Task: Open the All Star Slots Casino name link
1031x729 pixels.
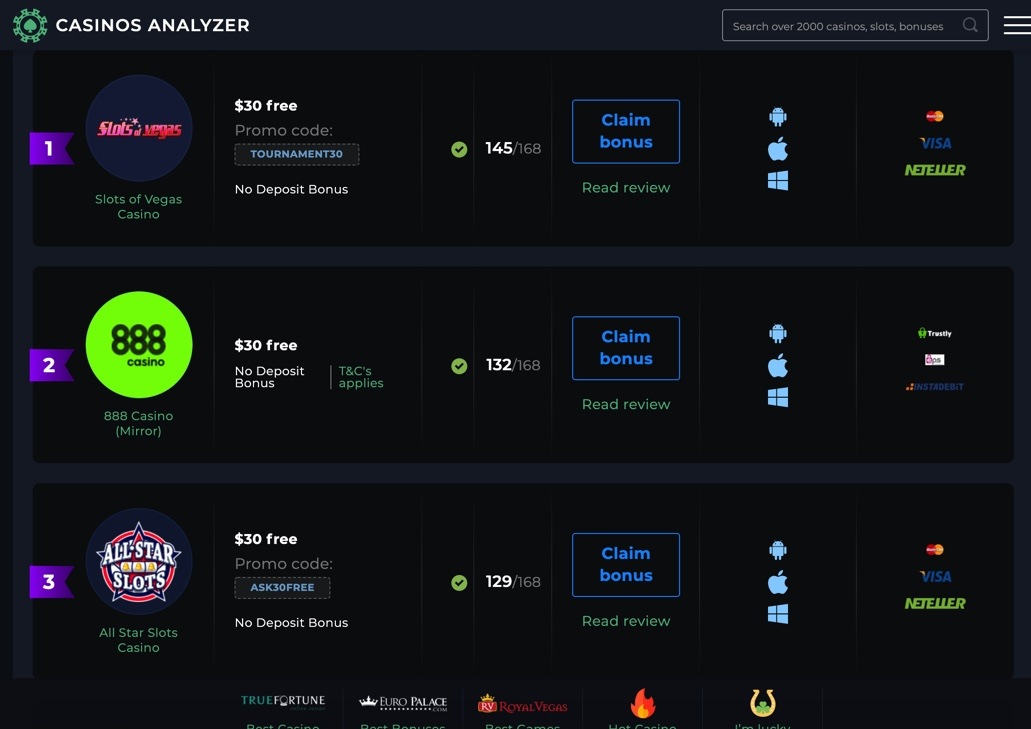Action: 139,640
